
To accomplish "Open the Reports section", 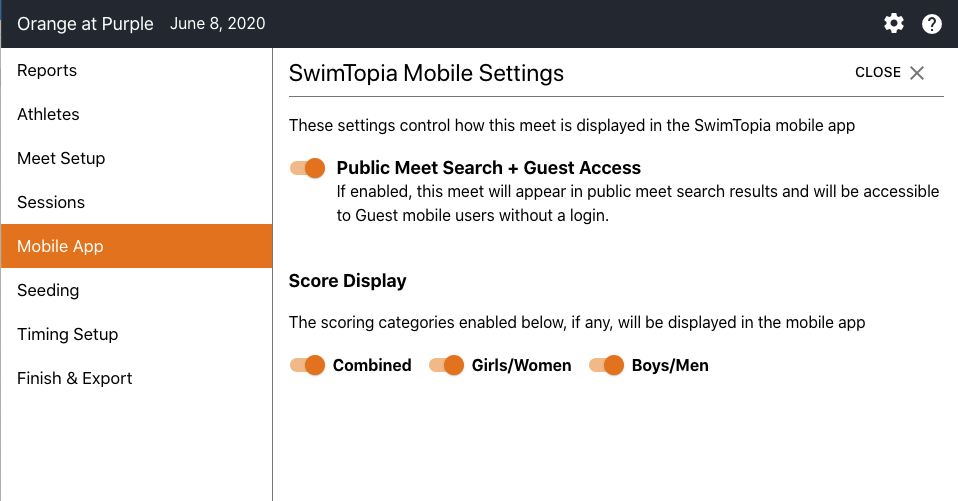I will tap(47, 70).
